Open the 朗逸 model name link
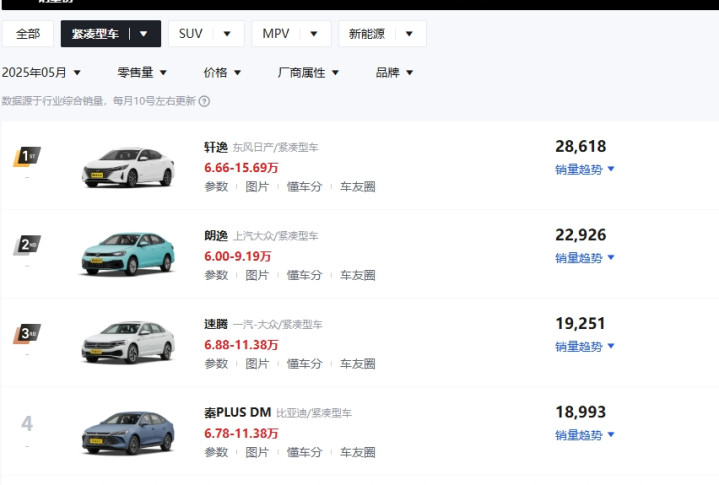This screenshot has height=485, width=719. tap(216, 236)
